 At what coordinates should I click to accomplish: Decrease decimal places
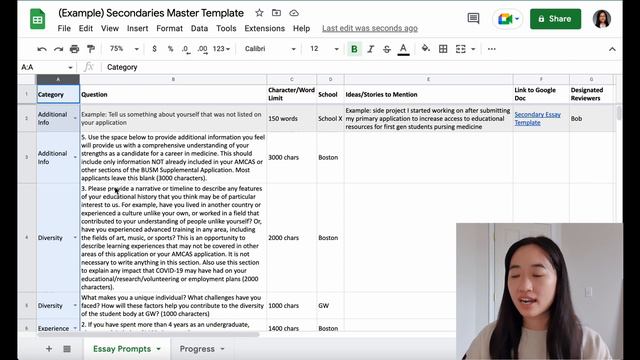click(186, 49)
